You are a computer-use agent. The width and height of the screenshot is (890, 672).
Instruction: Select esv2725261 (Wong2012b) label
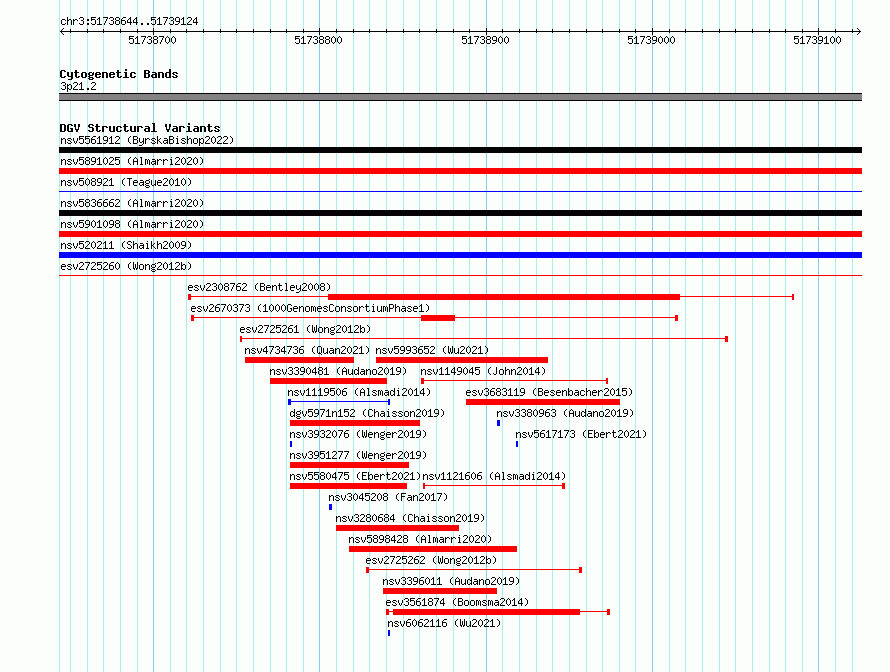(305, 329)
